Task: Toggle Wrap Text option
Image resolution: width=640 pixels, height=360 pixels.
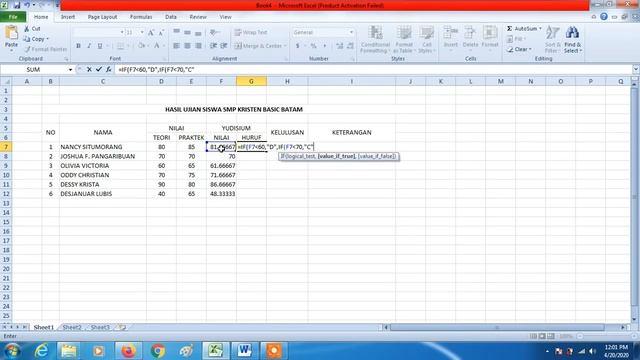Action: (x=251, y=32)
